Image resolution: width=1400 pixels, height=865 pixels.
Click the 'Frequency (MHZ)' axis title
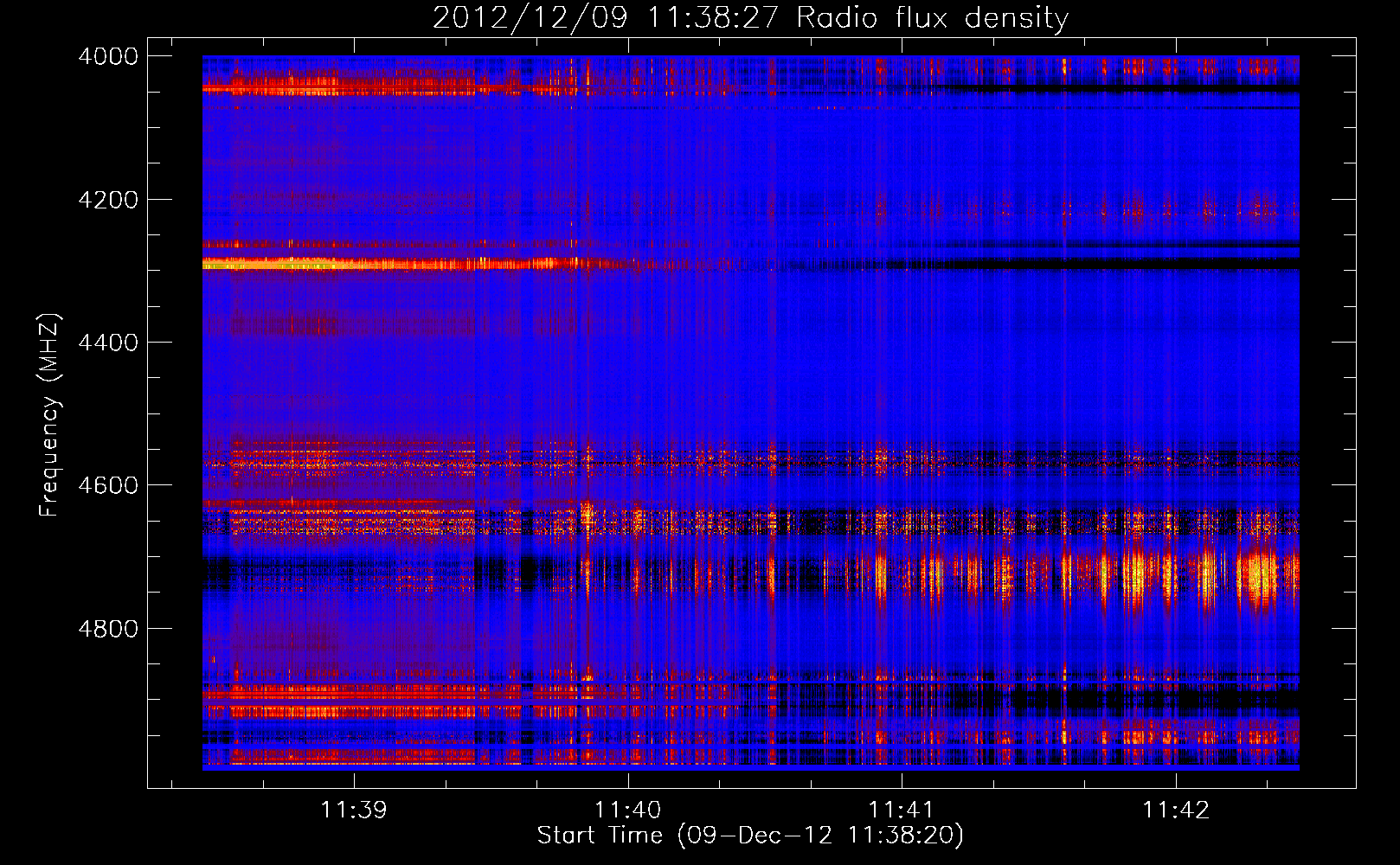pos(50,415)
